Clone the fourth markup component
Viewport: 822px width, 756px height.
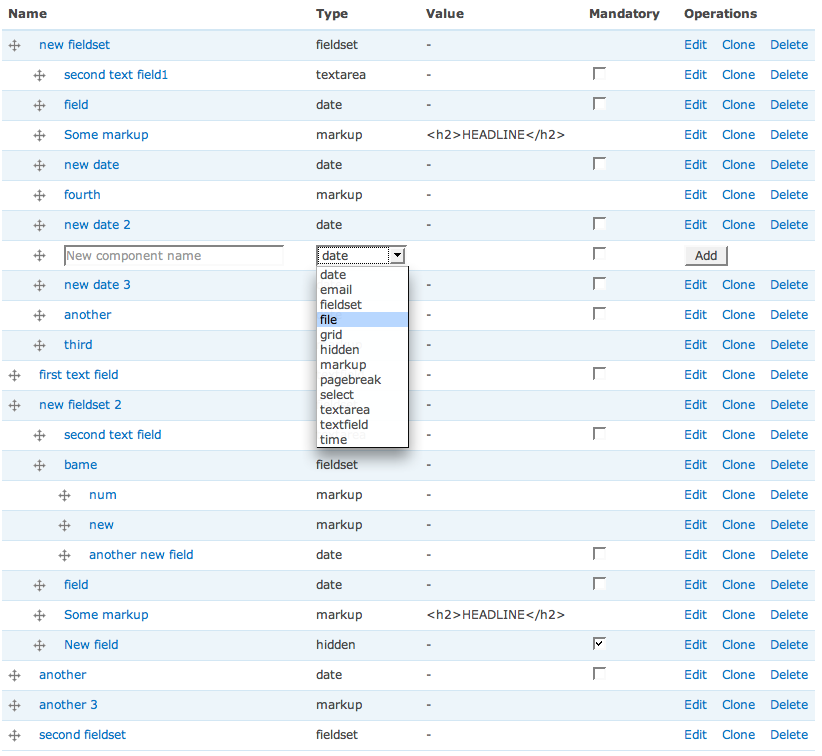tap(738, 195)
